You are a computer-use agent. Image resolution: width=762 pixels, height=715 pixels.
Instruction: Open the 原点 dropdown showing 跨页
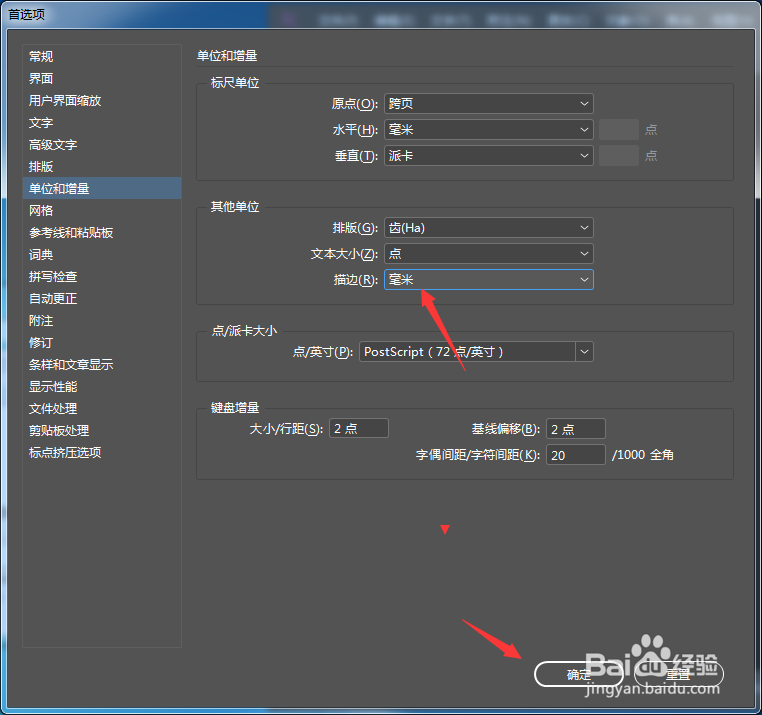coord(488,104)
